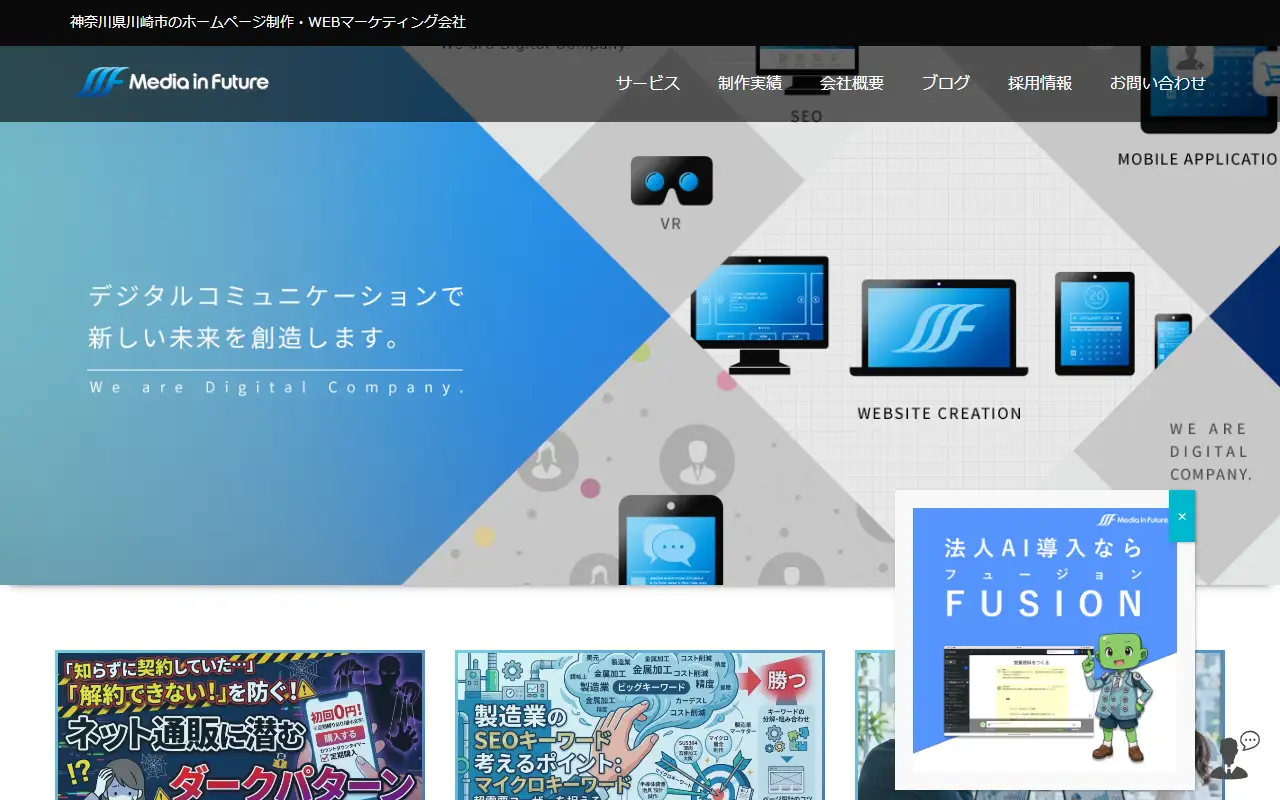Screen dimensions: 1280x800
Task: Close the FUSION popup banner
Action: coord(1182,516)
